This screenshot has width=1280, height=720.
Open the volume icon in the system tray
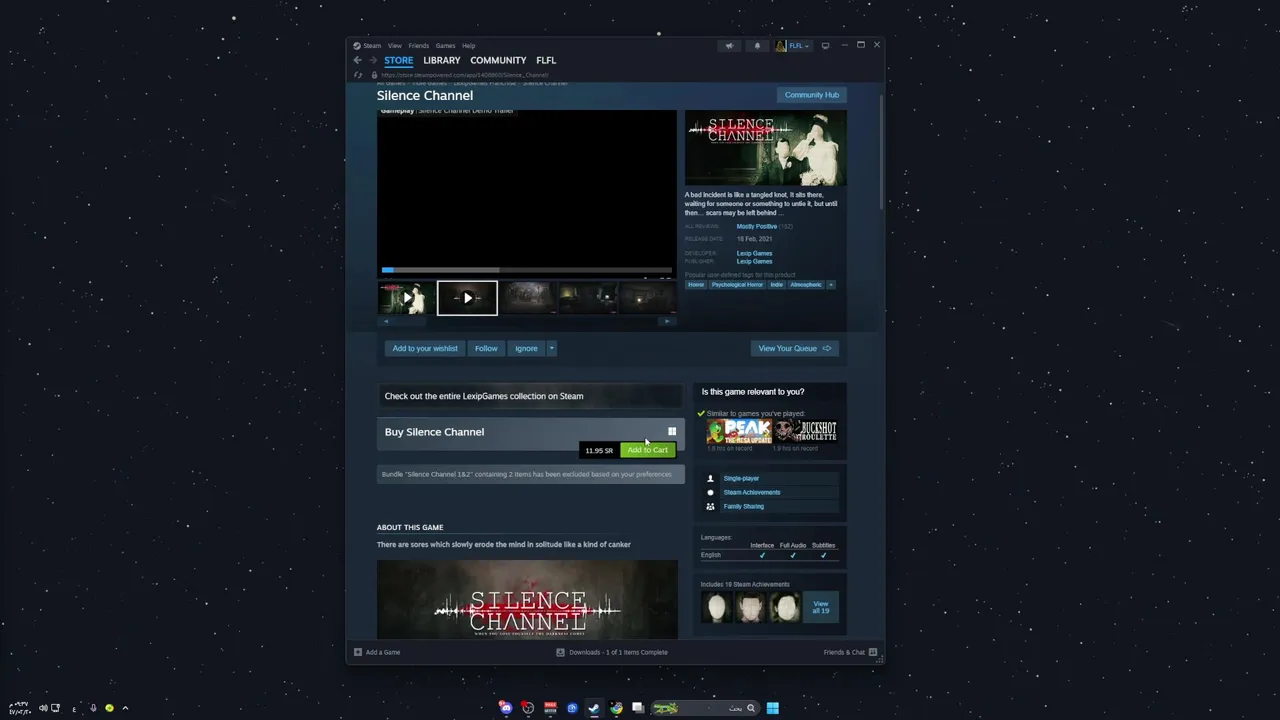pyautogui.click(x=43, y=708)
